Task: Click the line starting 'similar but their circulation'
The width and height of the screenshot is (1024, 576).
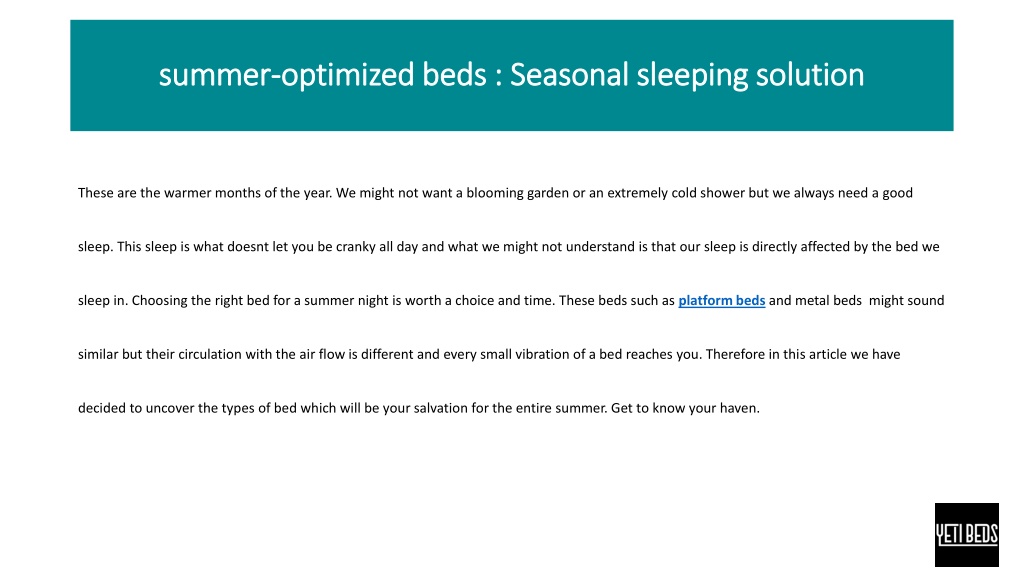Action: tap(489, 355)
